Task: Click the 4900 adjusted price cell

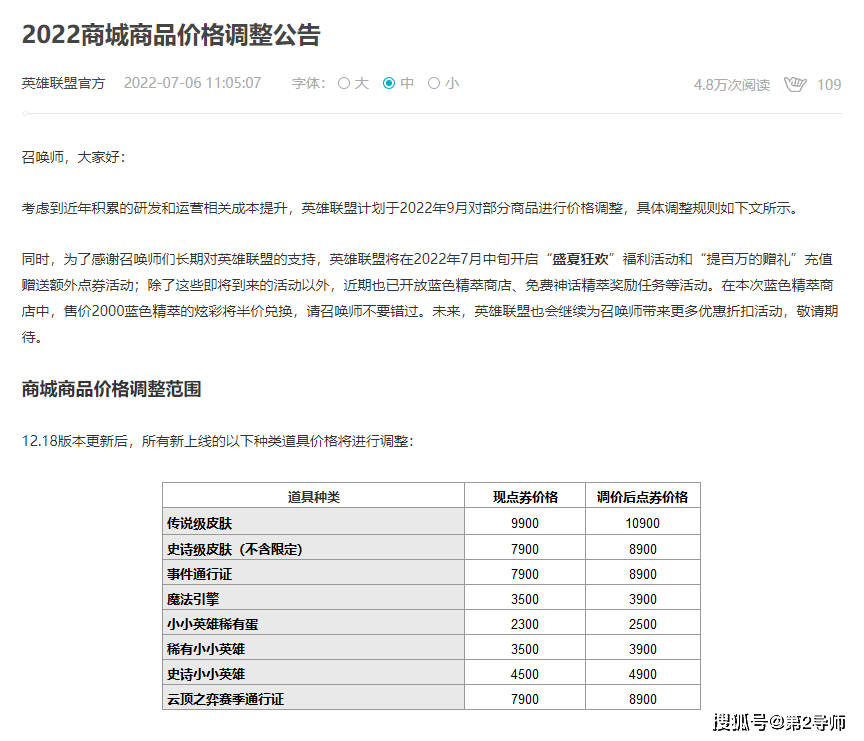Action: 642,674
